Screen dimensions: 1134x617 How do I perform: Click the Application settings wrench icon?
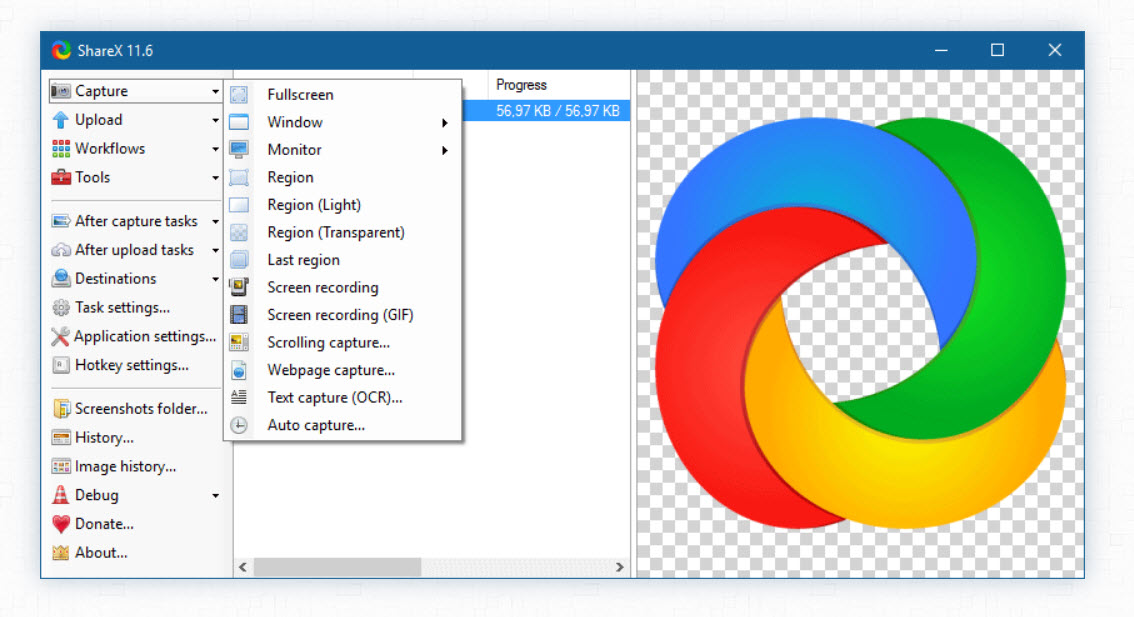pyautogui.click(x=61, y=336)
